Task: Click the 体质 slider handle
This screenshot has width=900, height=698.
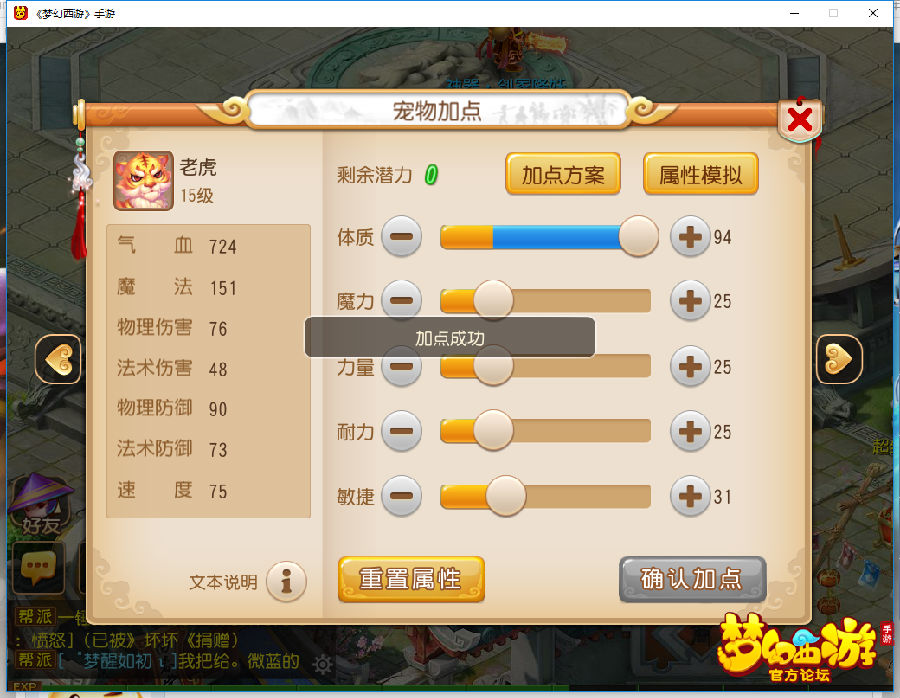Action: (639, 236)
